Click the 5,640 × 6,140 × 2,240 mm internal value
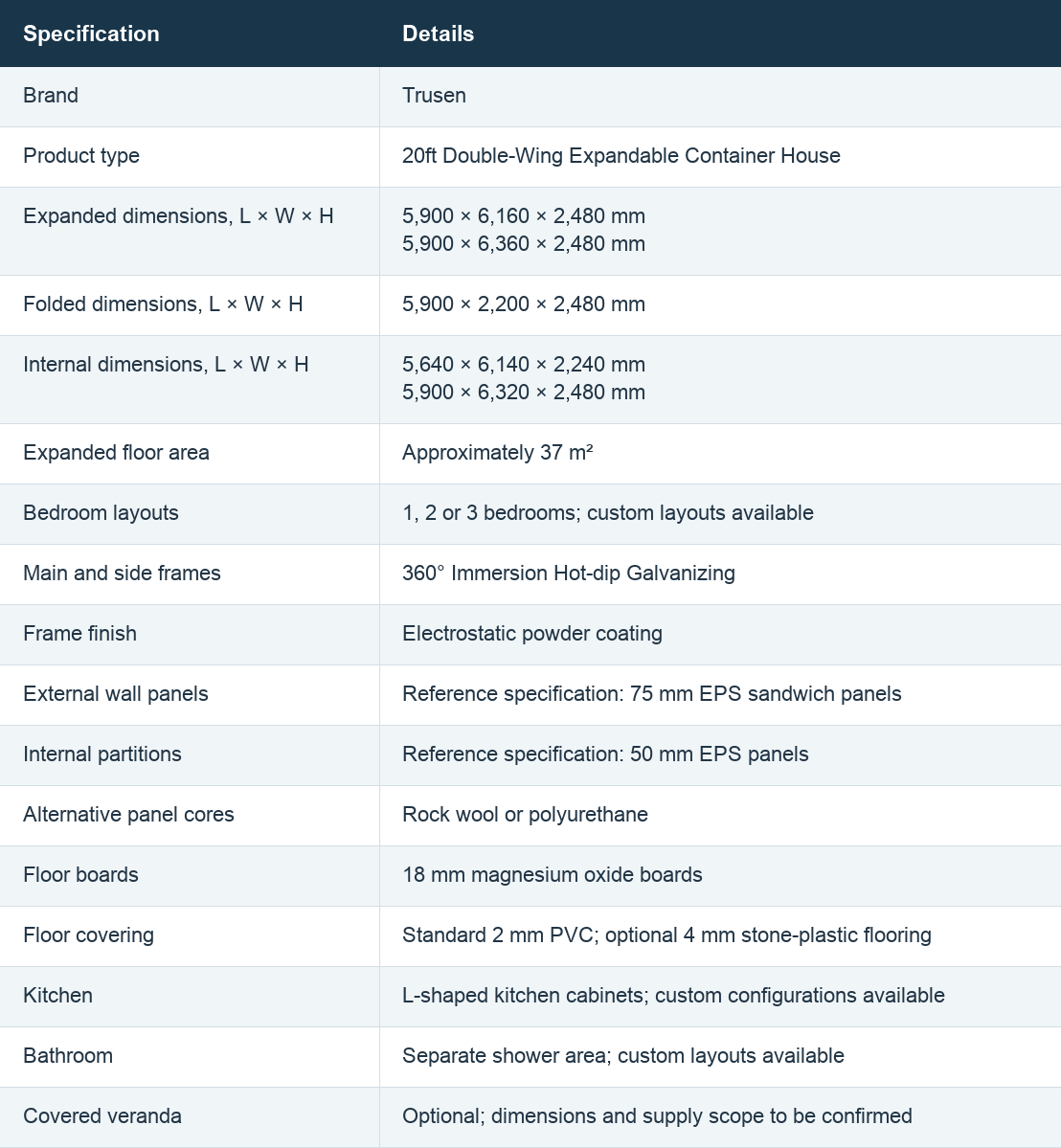The width and height of the screenshot is (1061, 1148). (x=524, y=365)
